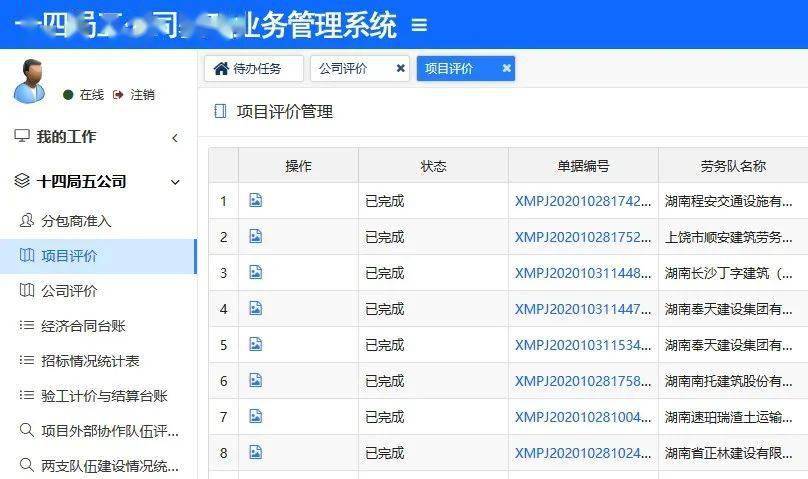Close the 公司评价 tab

[400, 69]
